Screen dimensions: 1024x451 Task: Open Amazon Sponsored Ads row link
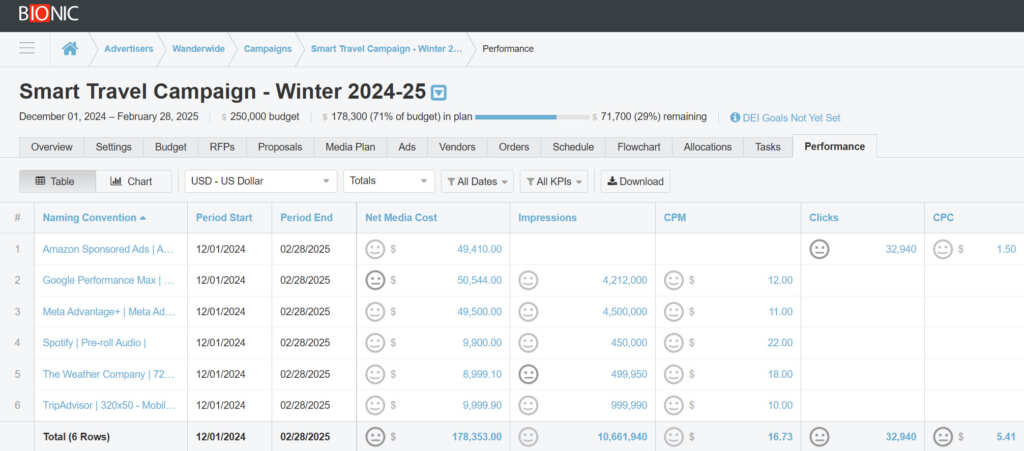[x=108, y=249]
